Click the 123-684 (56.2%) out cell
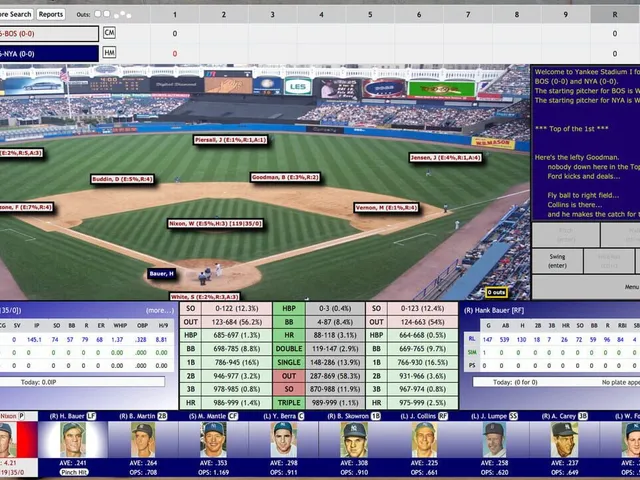The height and width of the screenshot is (480, 640). click(237, 322)
